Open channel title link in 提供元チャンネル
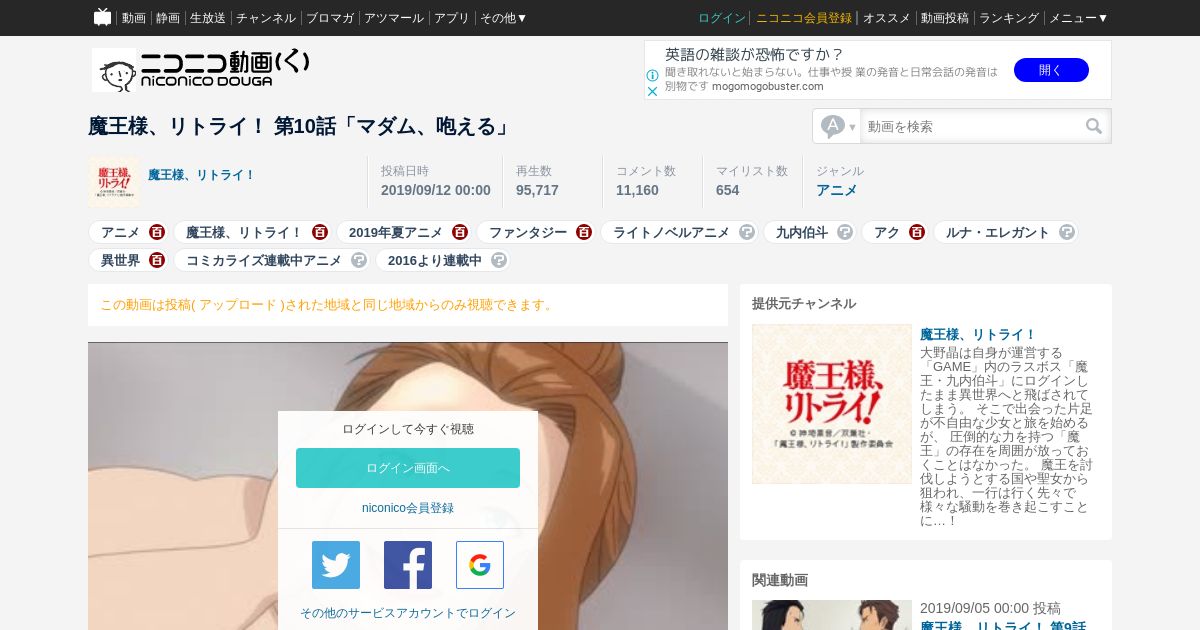 [978, 334]
